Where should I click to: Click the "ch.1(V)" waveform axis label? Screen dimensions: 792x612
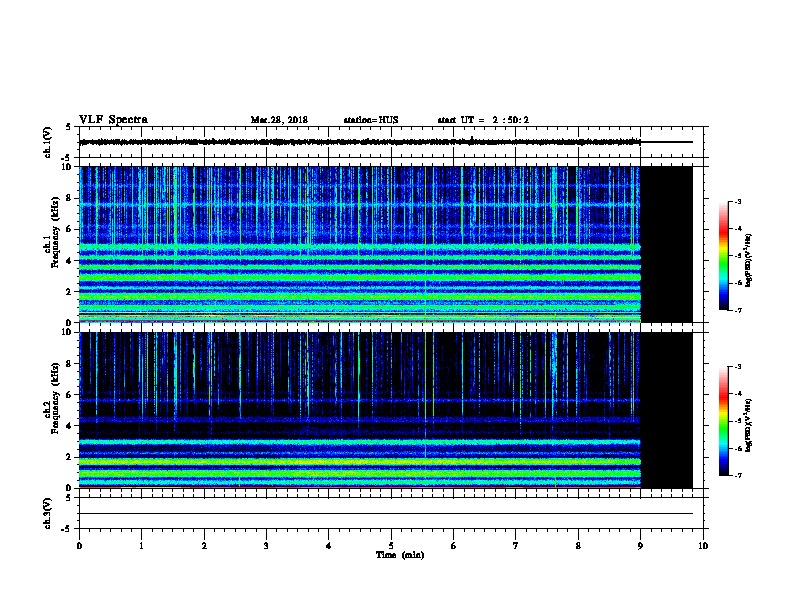point(48,142)
